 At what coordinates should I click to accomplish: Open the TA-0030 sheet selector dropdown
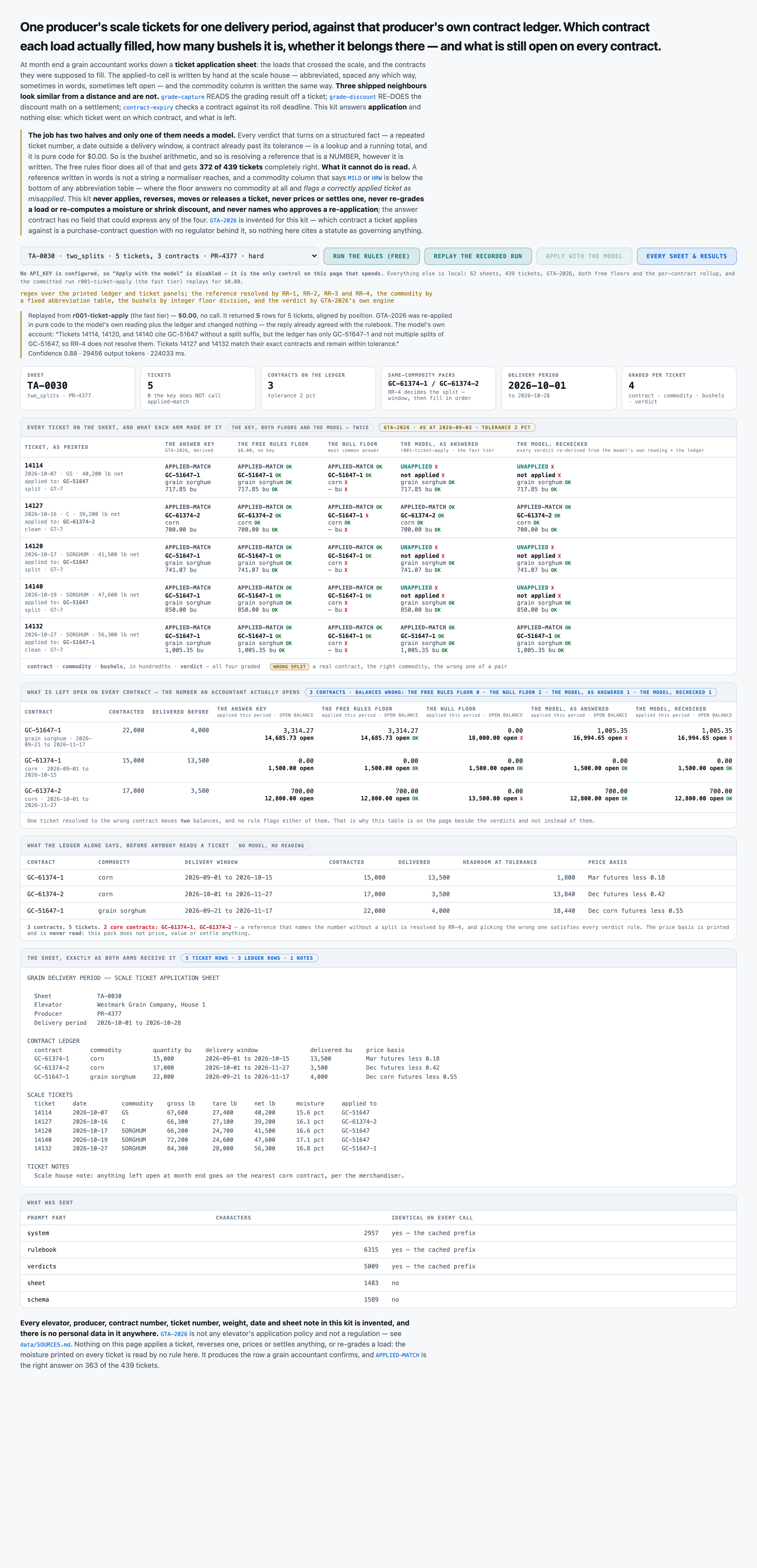tap(169, 256)
